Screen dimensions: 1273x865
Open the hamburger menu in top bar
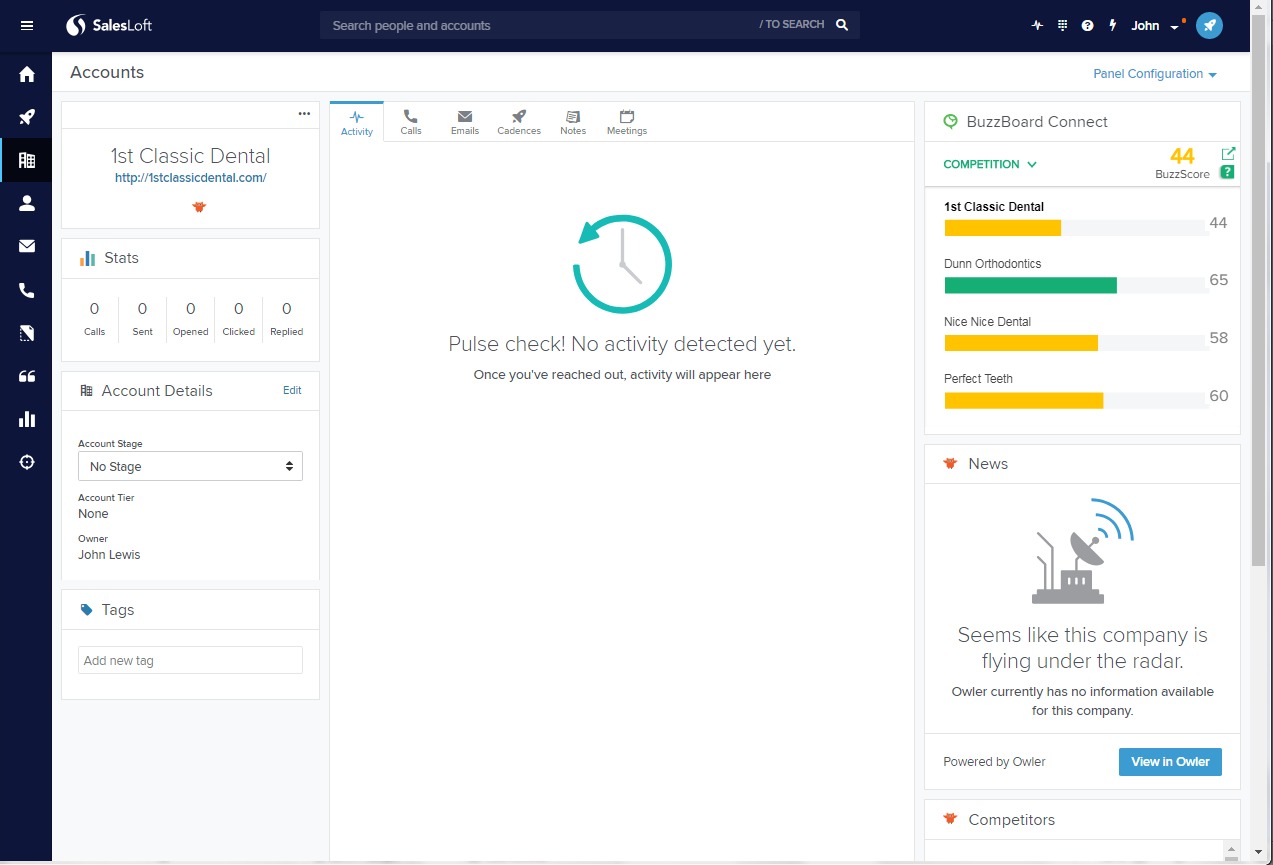coord(27,25)
